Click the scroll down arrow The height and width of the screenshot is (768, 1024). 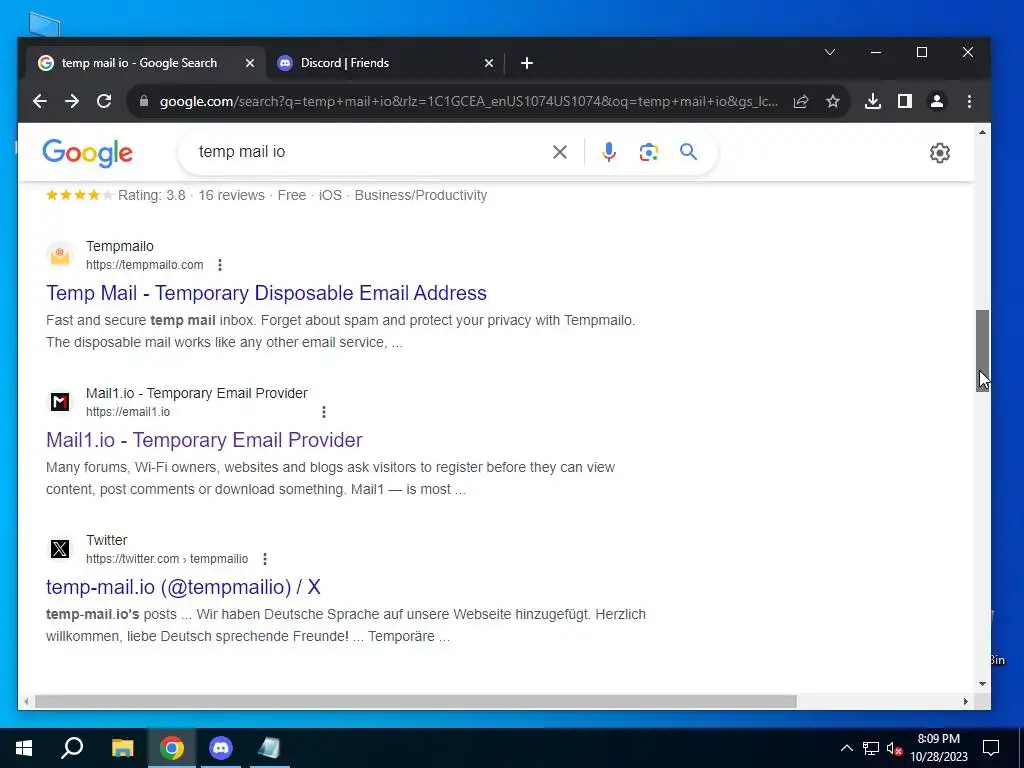(983, 684)
